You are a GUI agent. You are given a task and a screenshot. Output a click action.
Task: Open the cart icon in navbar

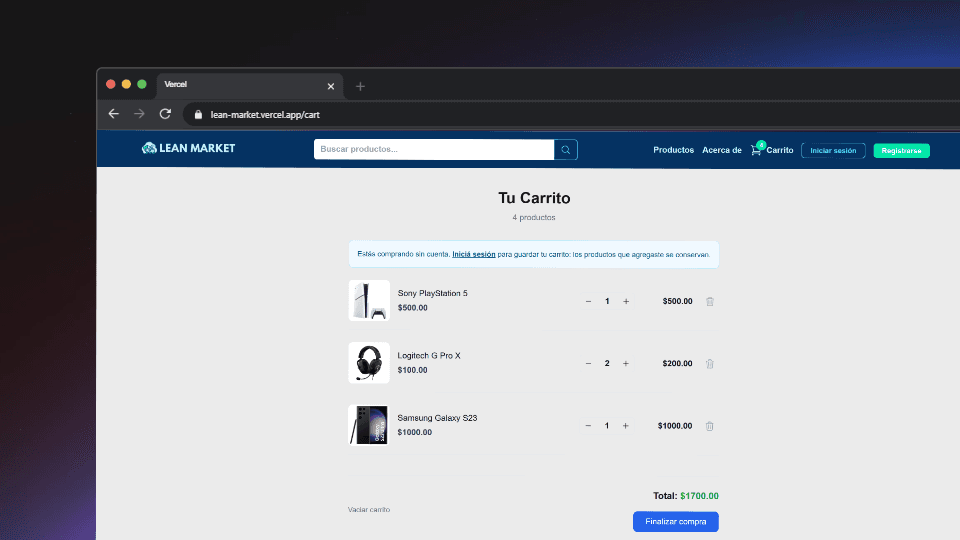[x=757, y=149]
